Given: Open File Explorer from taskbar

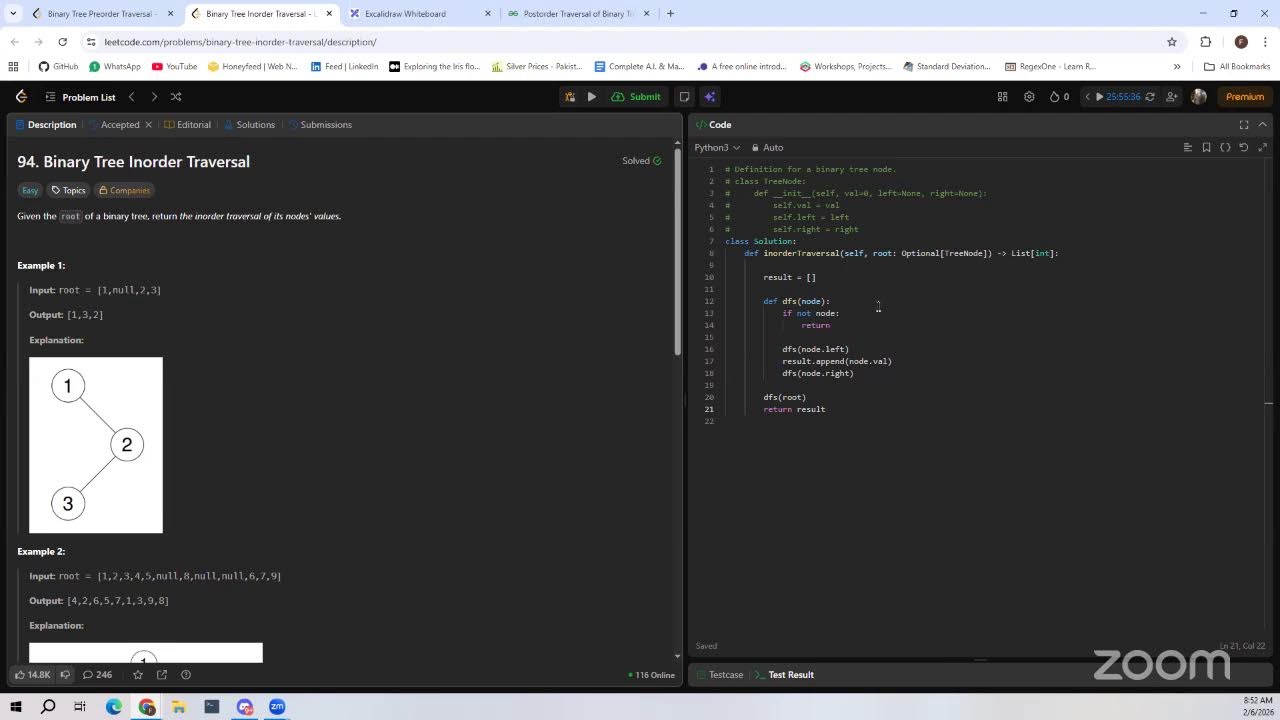Looking at the screenshot, I should point(179,707).
